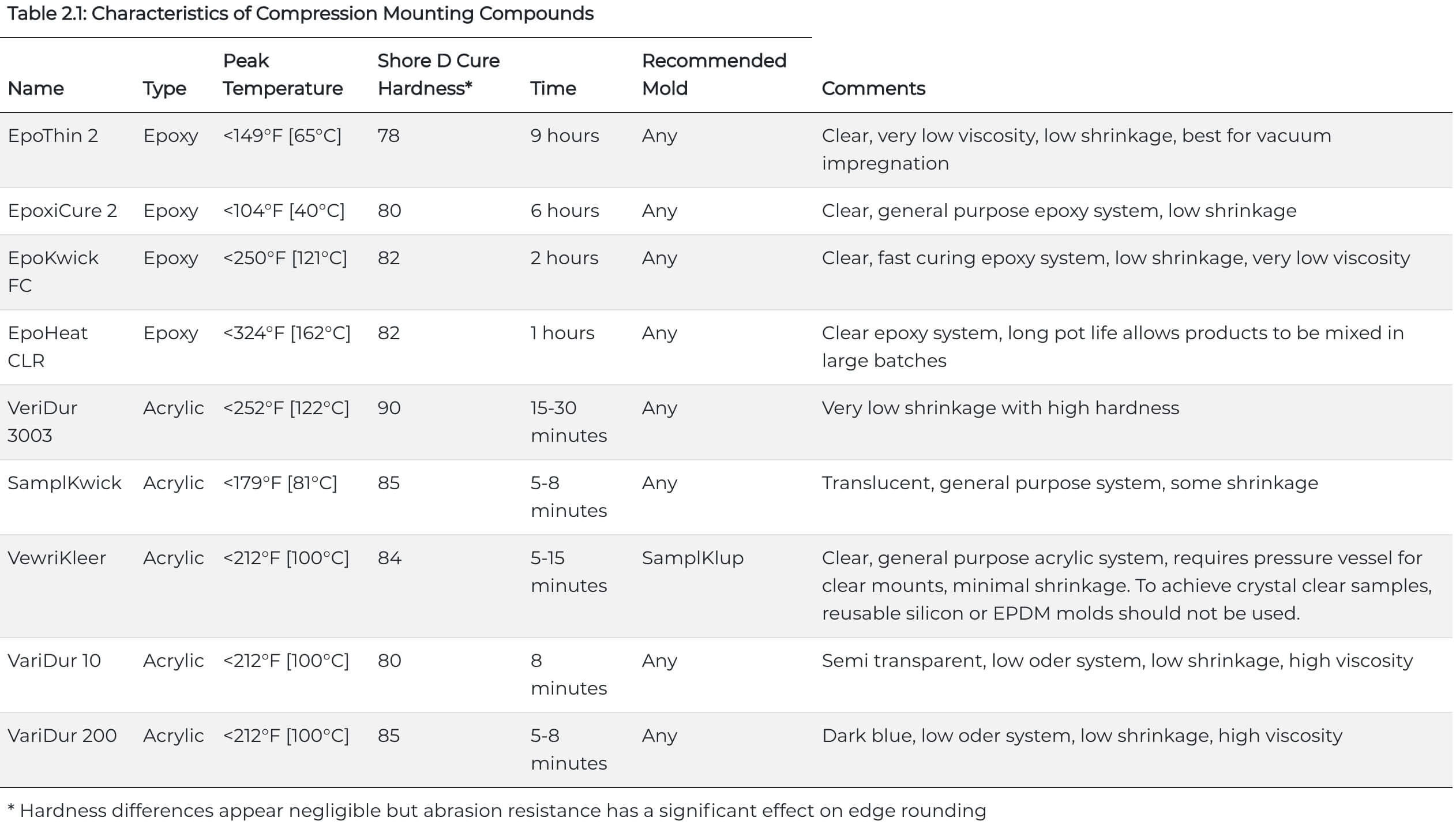Select the 'VeriDur 3003' name cell

42,422
